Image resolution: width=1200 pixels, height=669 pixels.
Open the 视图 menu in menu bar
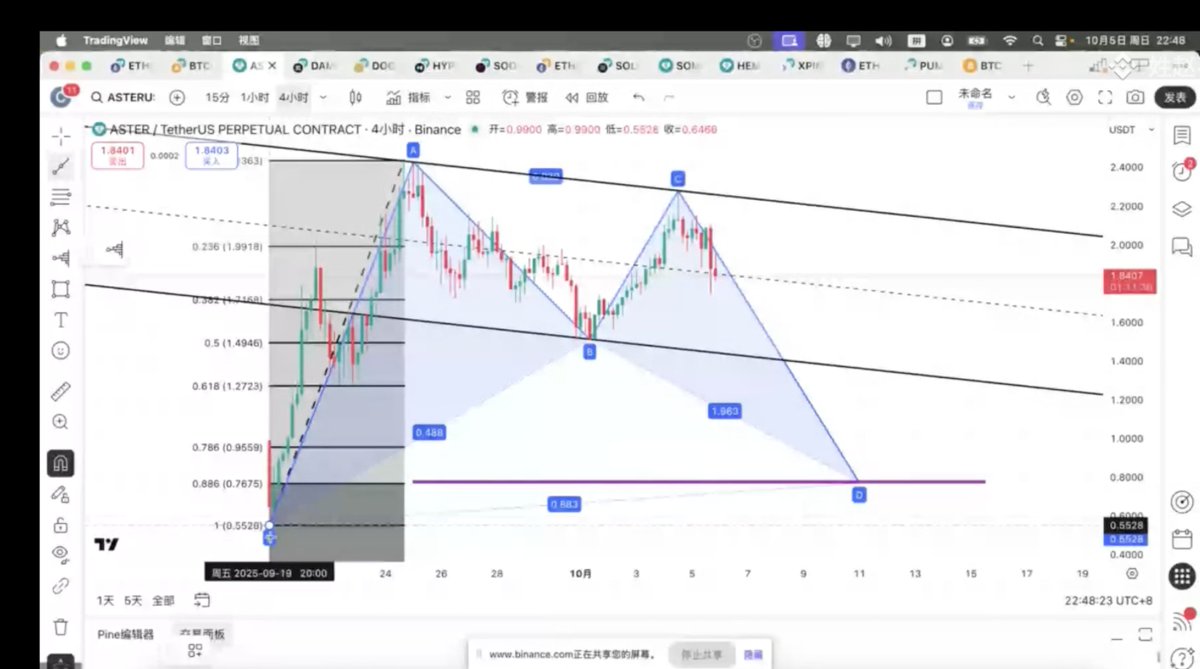[249, 40]
